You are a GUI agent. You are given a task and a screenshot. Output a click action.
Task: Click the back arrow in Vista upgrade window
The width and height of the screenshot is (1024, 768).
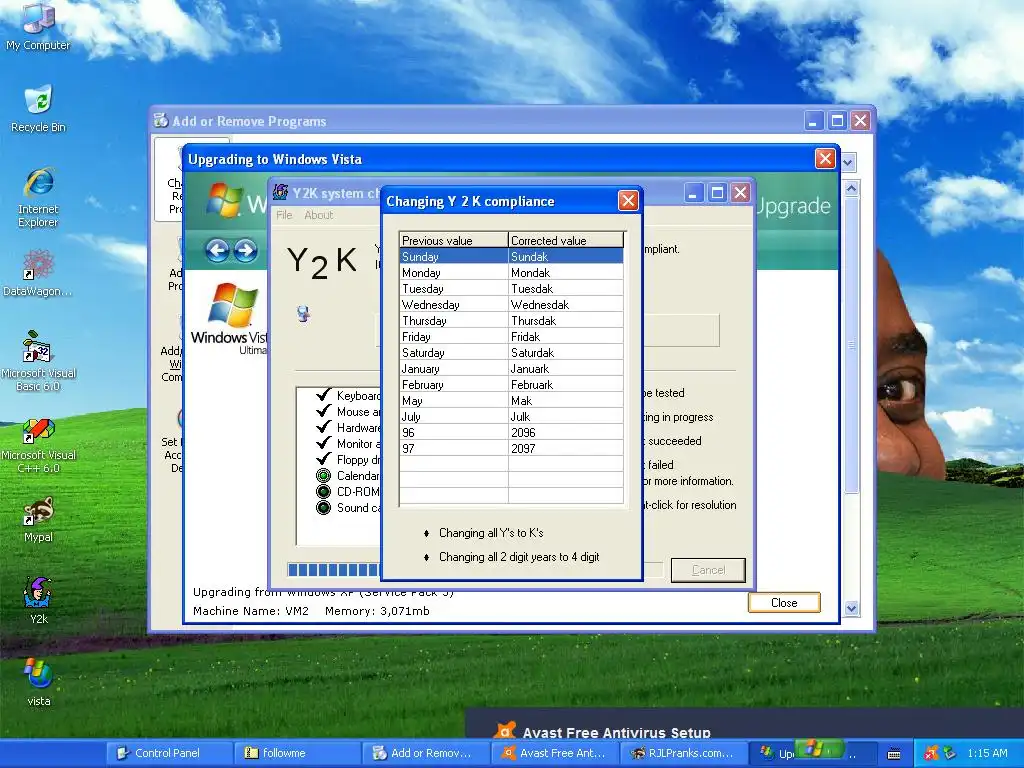pyautogui.click(x=217, y=250)
